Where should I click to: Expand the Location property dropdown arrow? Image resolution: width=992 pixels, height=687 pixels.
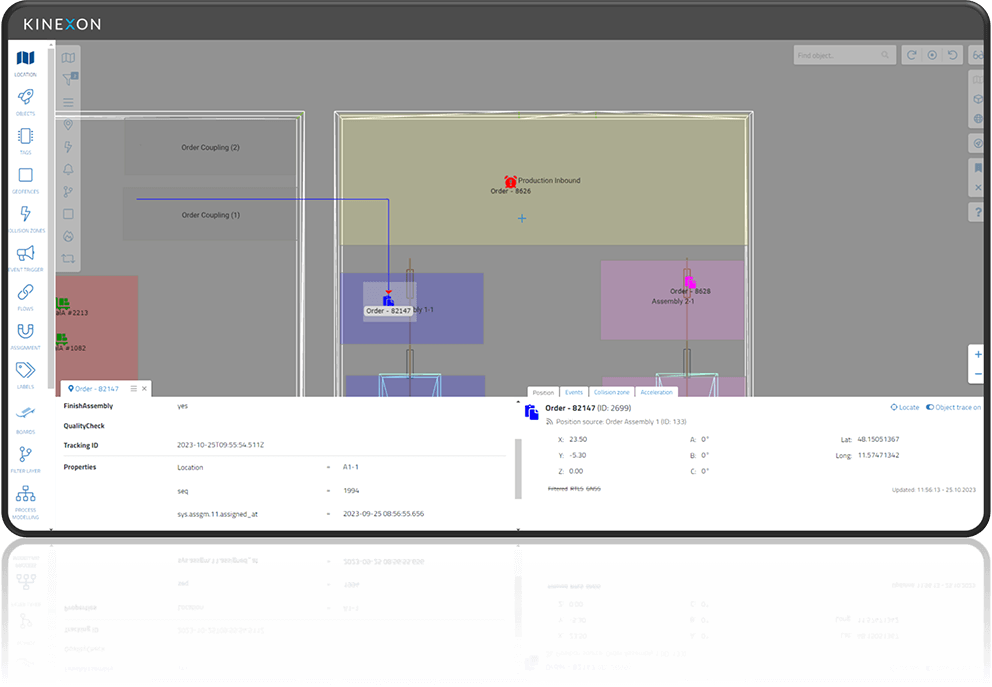328,467
